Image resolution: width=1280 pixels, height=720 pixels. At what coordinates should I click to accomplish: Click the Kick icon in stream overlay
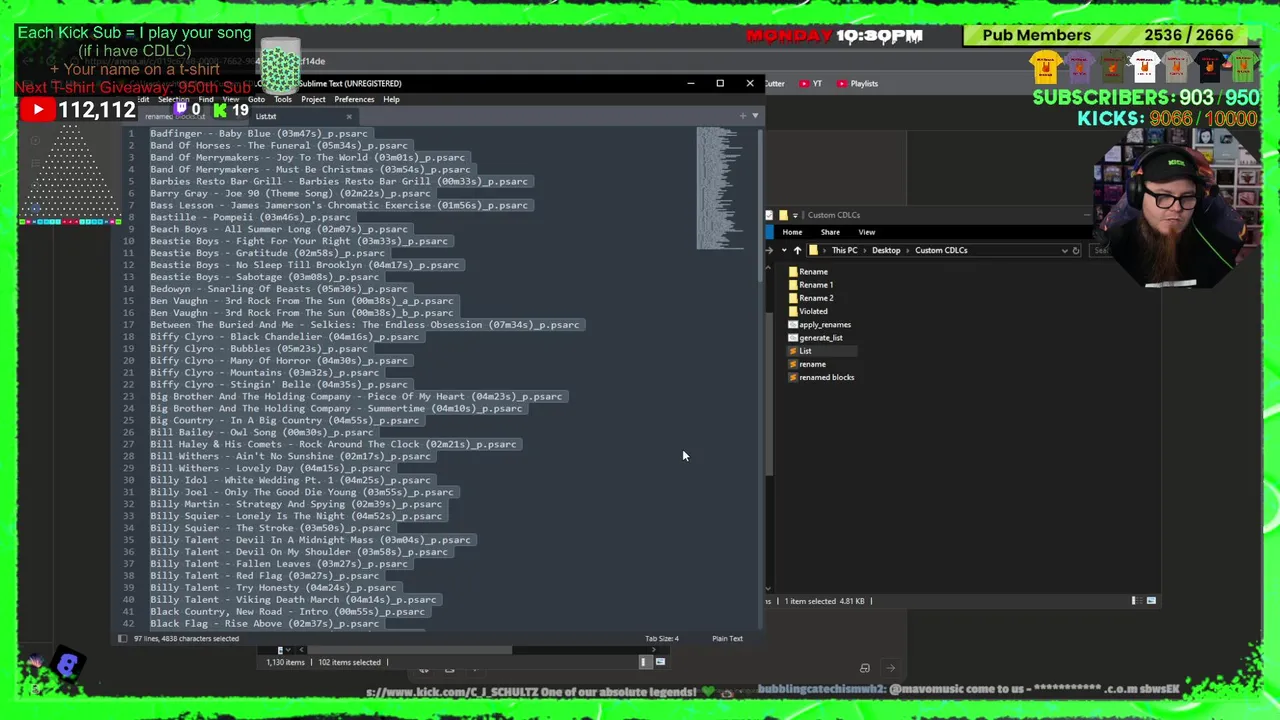tap(220, 110)
